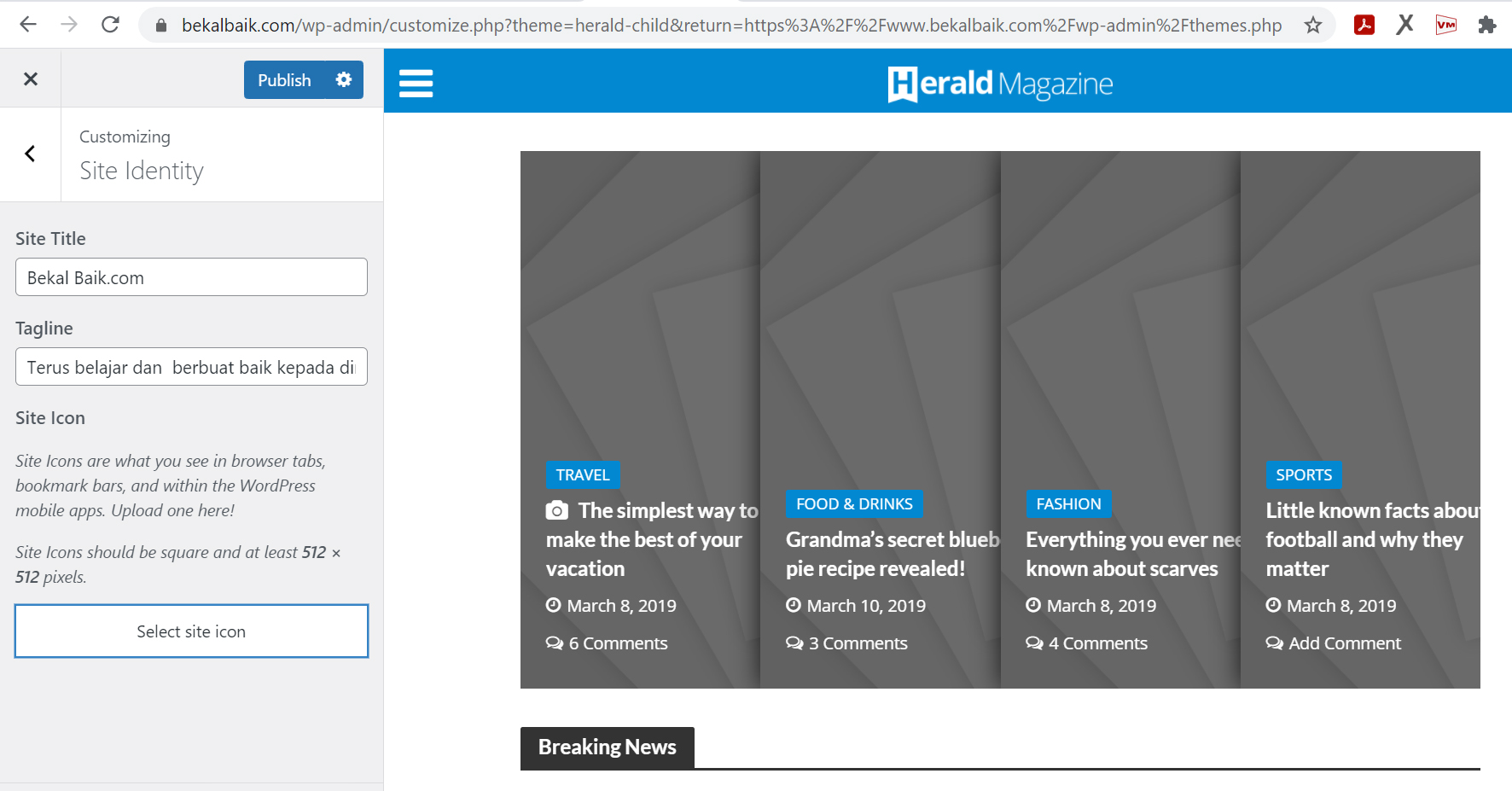Viewport: 1512px width, 791px height.
Task: Click the browser back arrow
Action: coord(28,25)
